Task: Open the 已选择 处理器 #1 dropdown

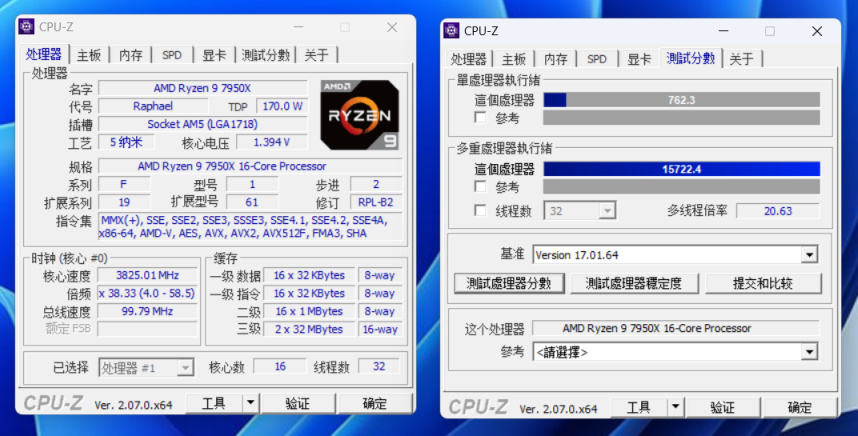Action: point(146,368)
